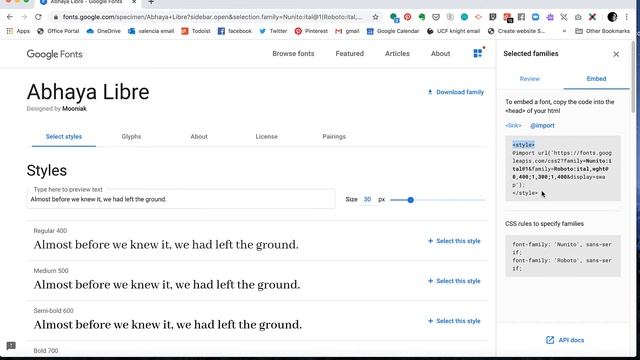This screenshot has height=360, width=640.
Task: Open the Articles navigation item
Action: pyautogui.click(x=397, y=53)
